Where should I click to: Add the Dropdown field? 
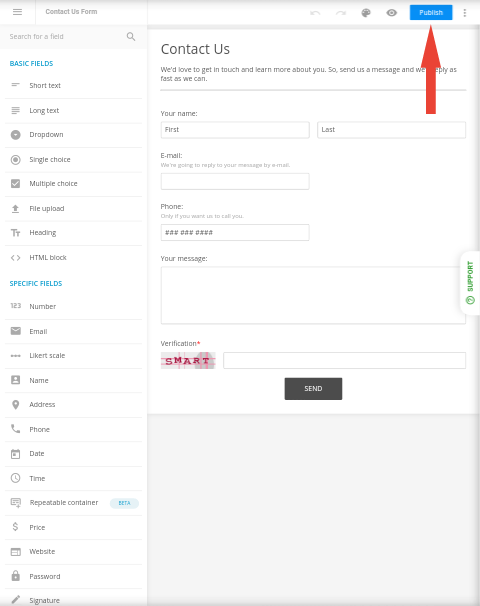pyautogui.click(x=73, y=135)
